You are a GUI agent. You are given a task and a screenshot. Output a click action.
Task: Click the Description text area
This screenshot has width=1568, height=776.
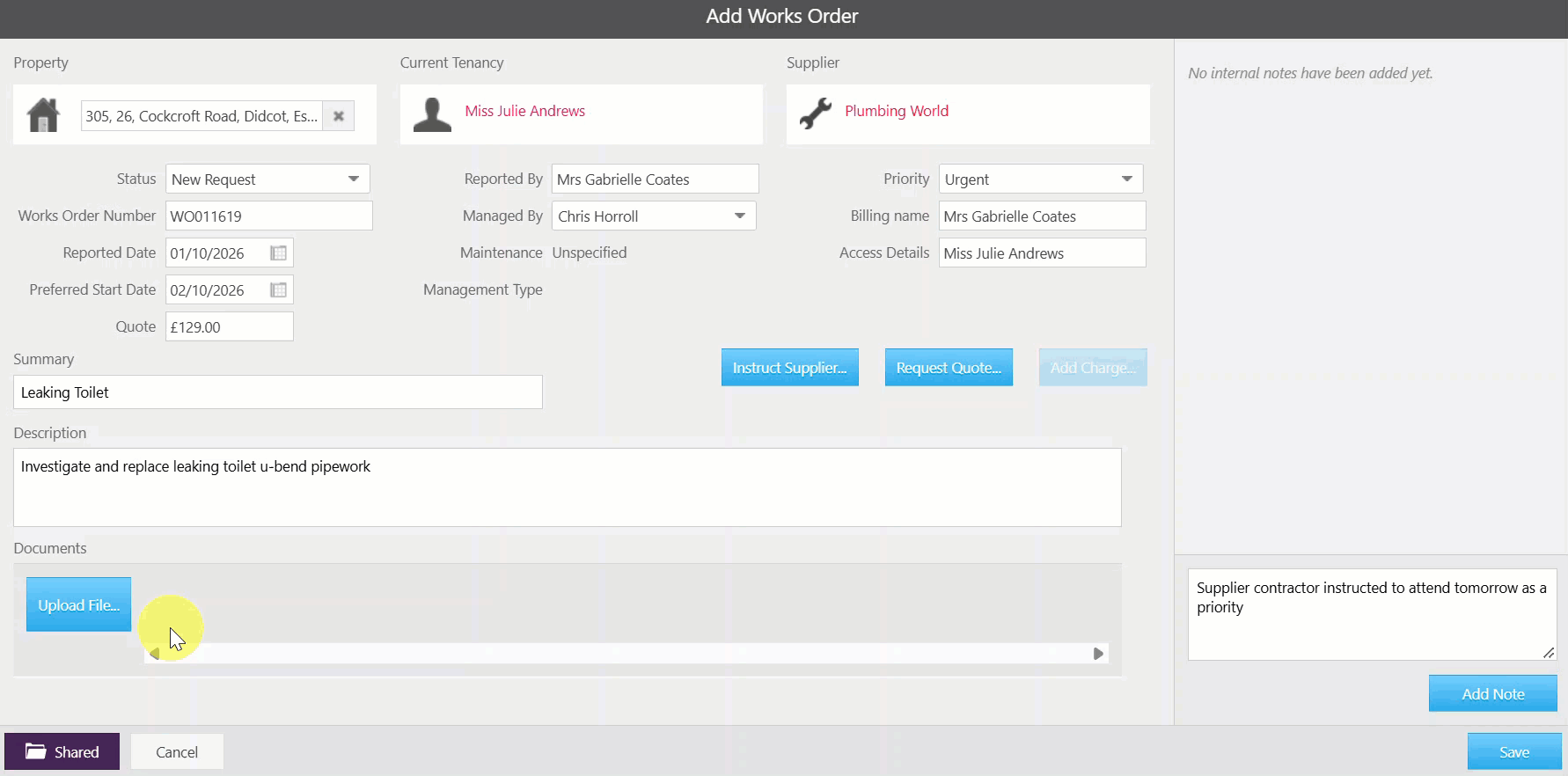[568, 487]
